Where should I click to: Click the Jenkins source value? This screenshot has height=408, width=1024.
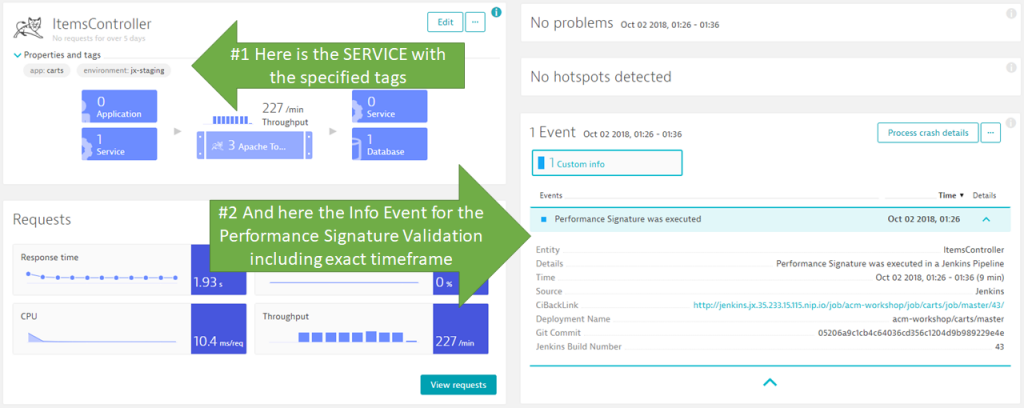point(991,291)
